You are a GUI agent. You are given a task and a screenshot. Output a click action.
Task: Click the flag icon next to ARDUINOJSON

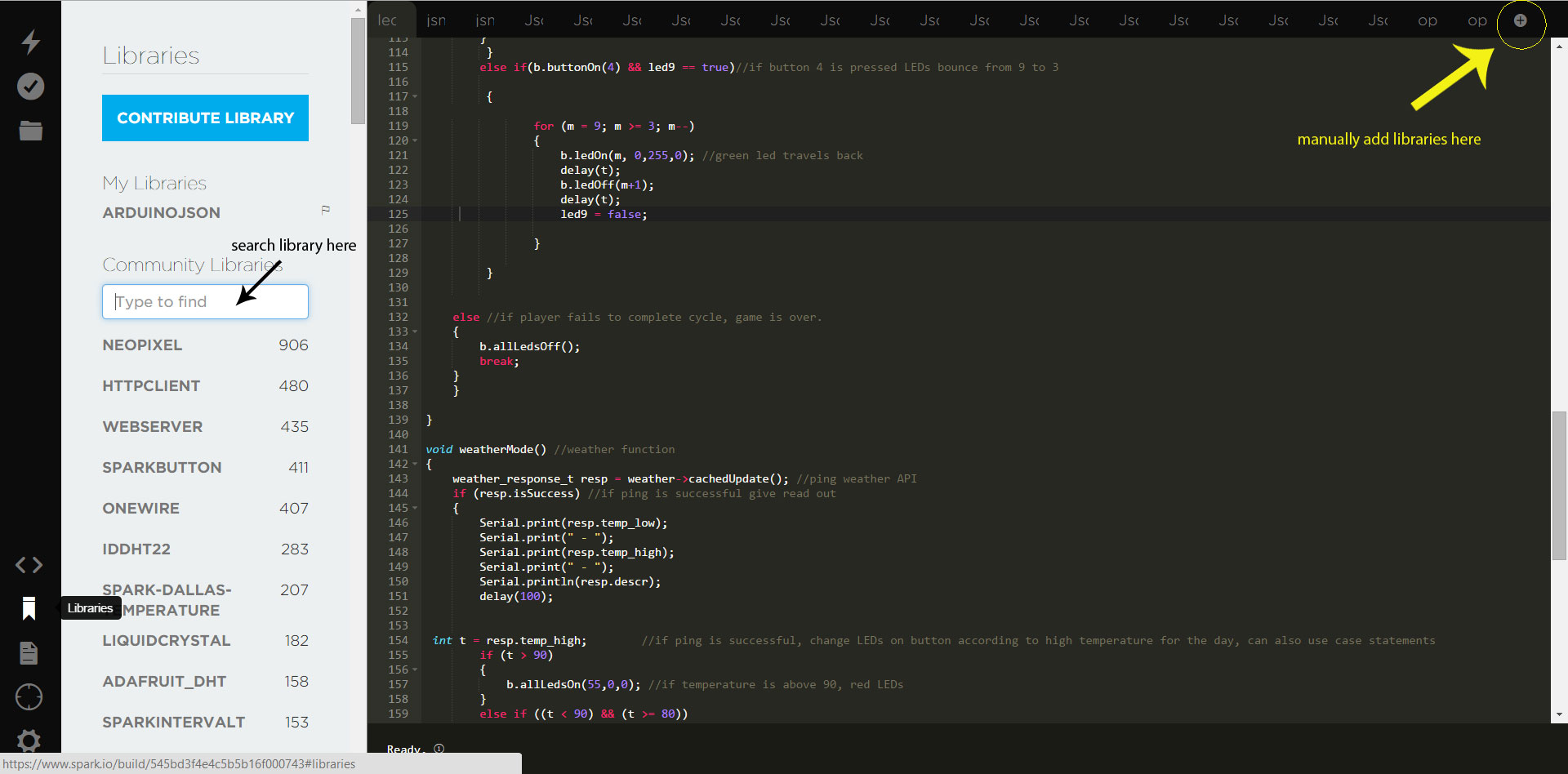tap(325, 210)
